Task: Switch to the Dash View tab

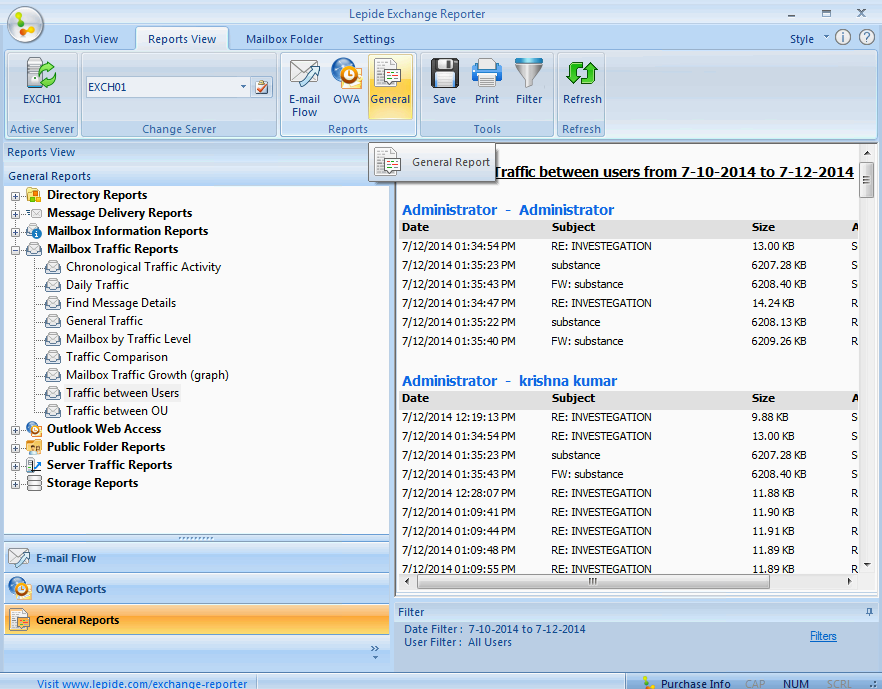Action: point(91,39)
